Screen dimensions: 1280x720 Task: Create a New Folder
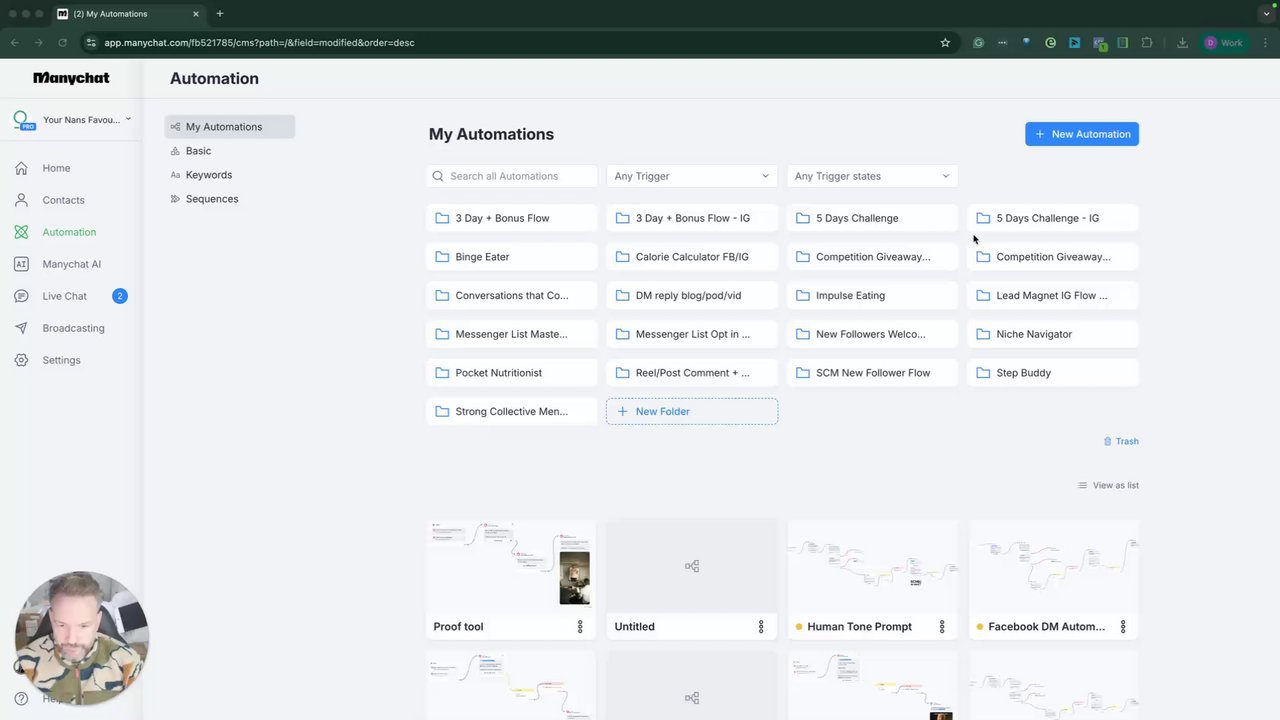tap(692, 411)
